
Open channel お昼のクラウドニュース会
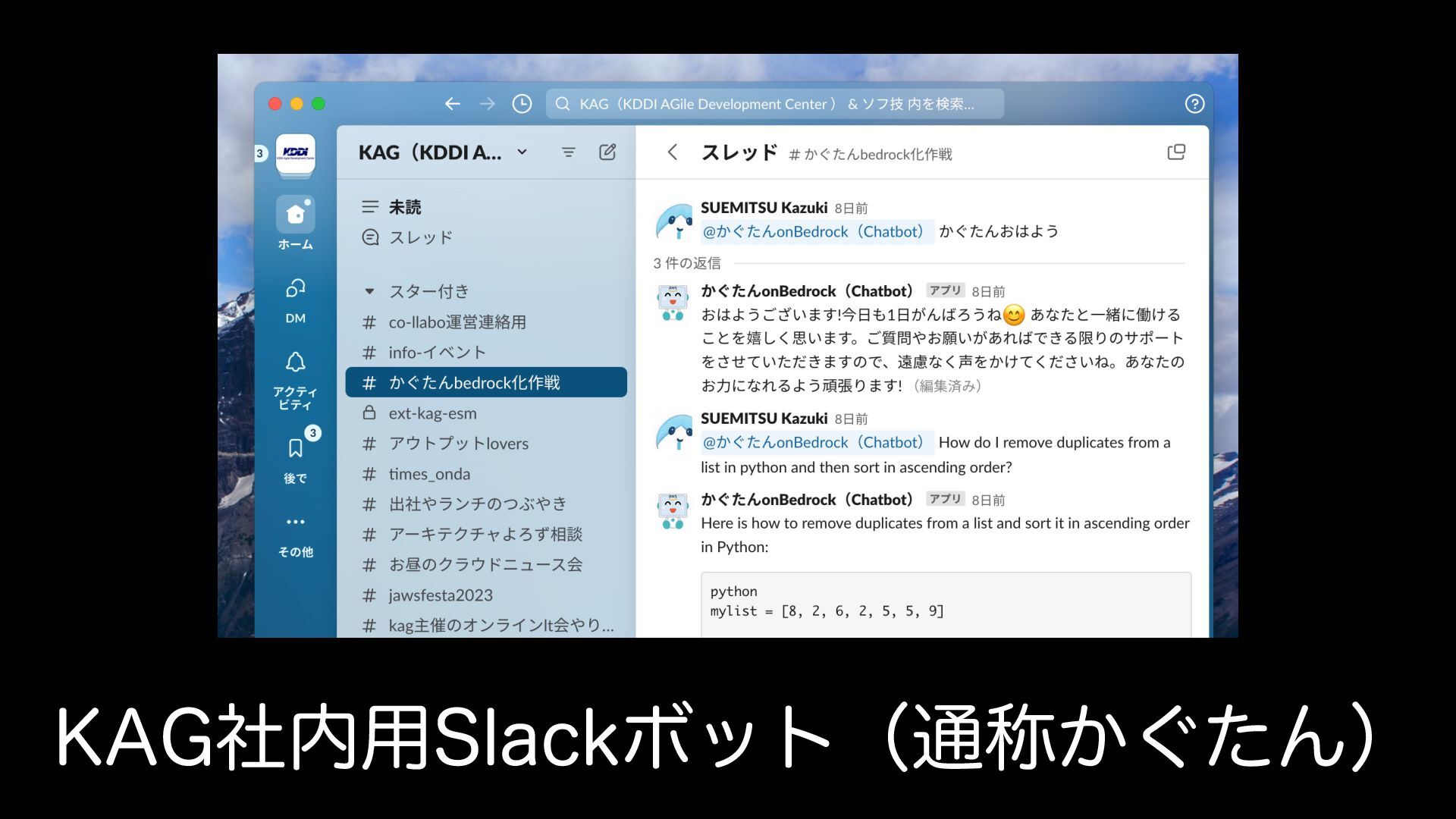point(486,565)
